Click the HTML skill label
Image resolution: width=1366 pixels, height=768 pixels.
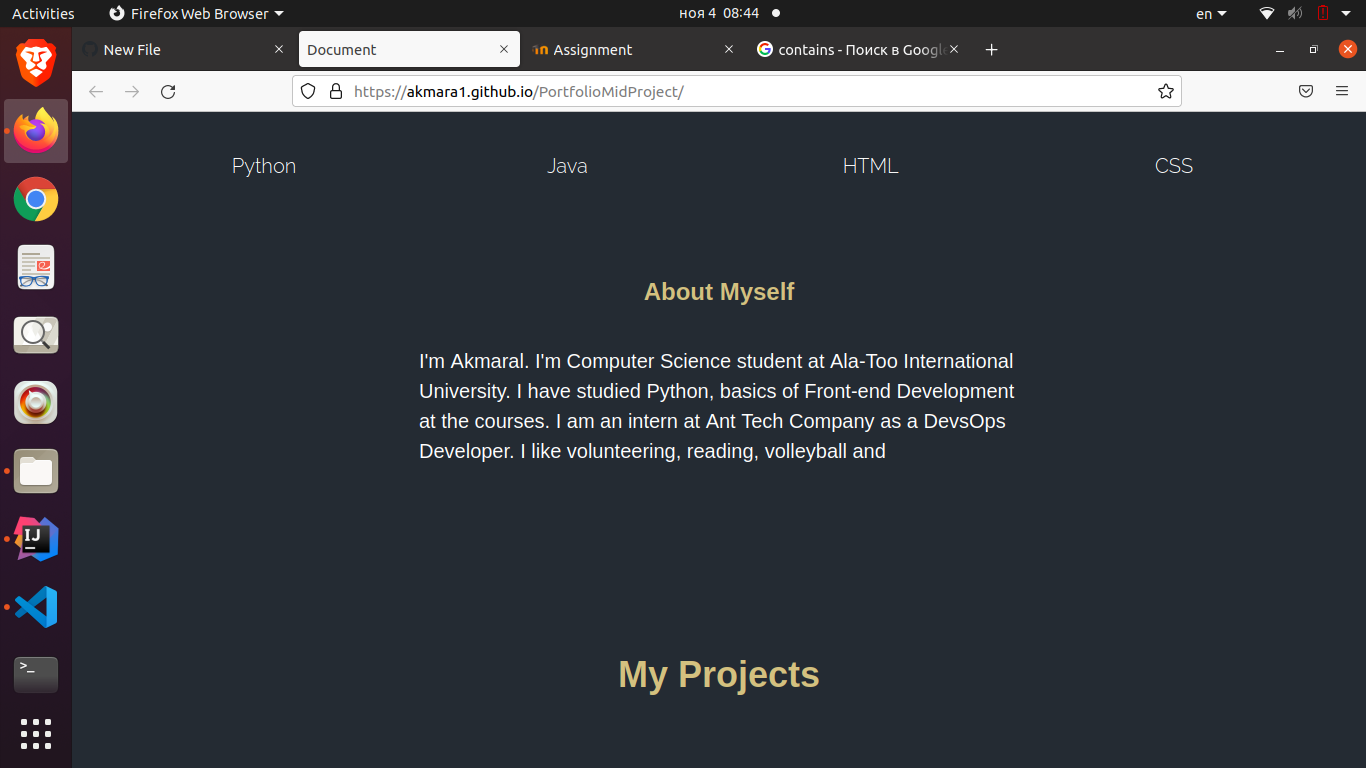pyautogui.click(x=870, y=166)
